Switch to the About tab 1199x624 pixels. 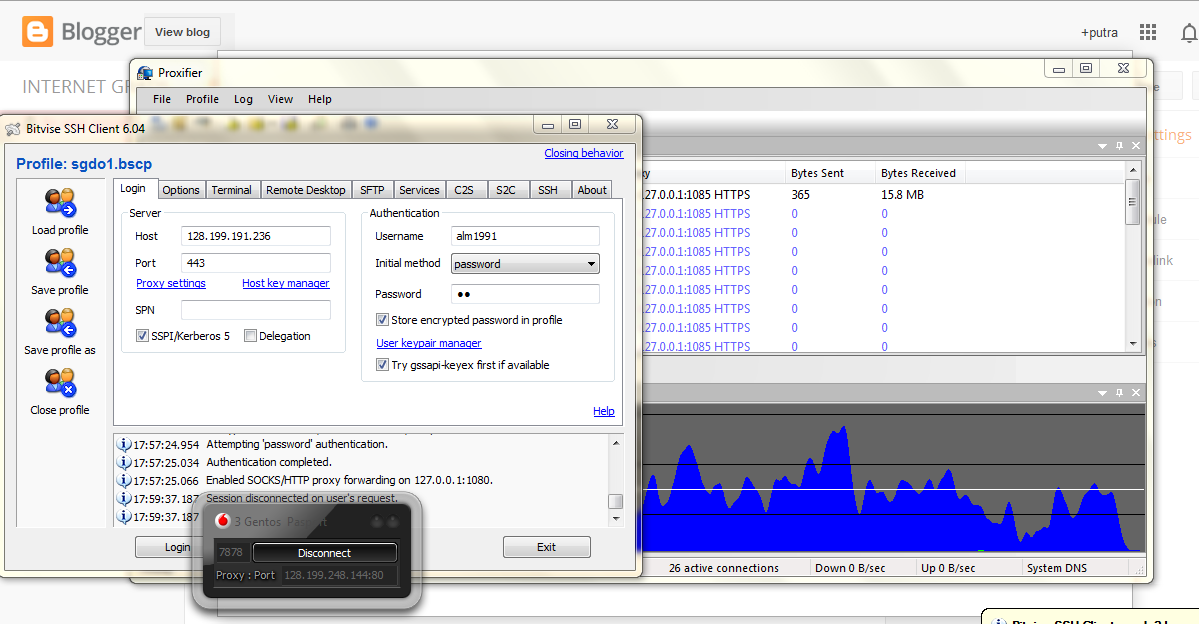coord(592,190)
